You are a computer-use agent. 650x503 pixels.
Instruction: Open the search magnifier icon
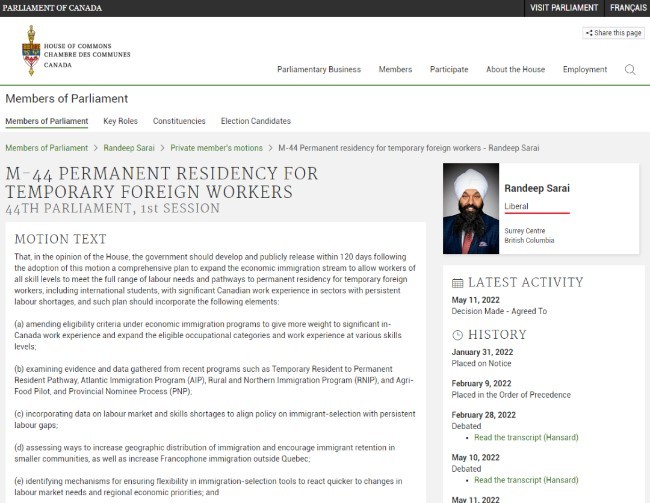pos(630,69)
